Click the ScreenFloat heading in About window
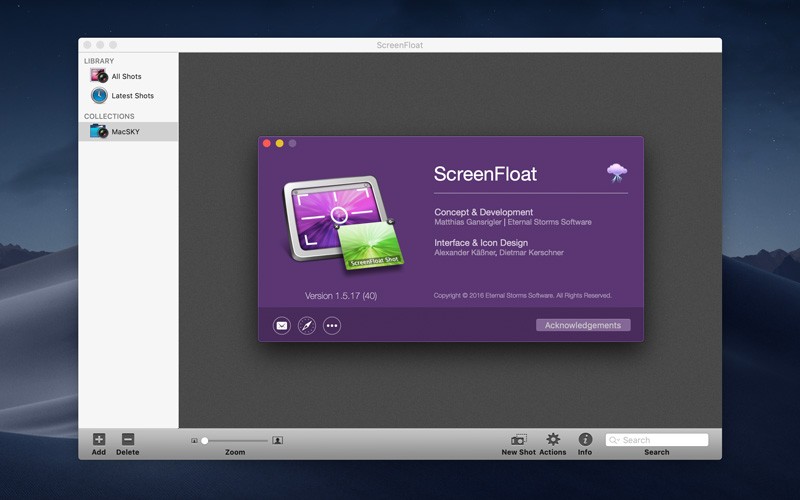The height and width of the screenshot is (500, 800). click(x=485, y=174)
